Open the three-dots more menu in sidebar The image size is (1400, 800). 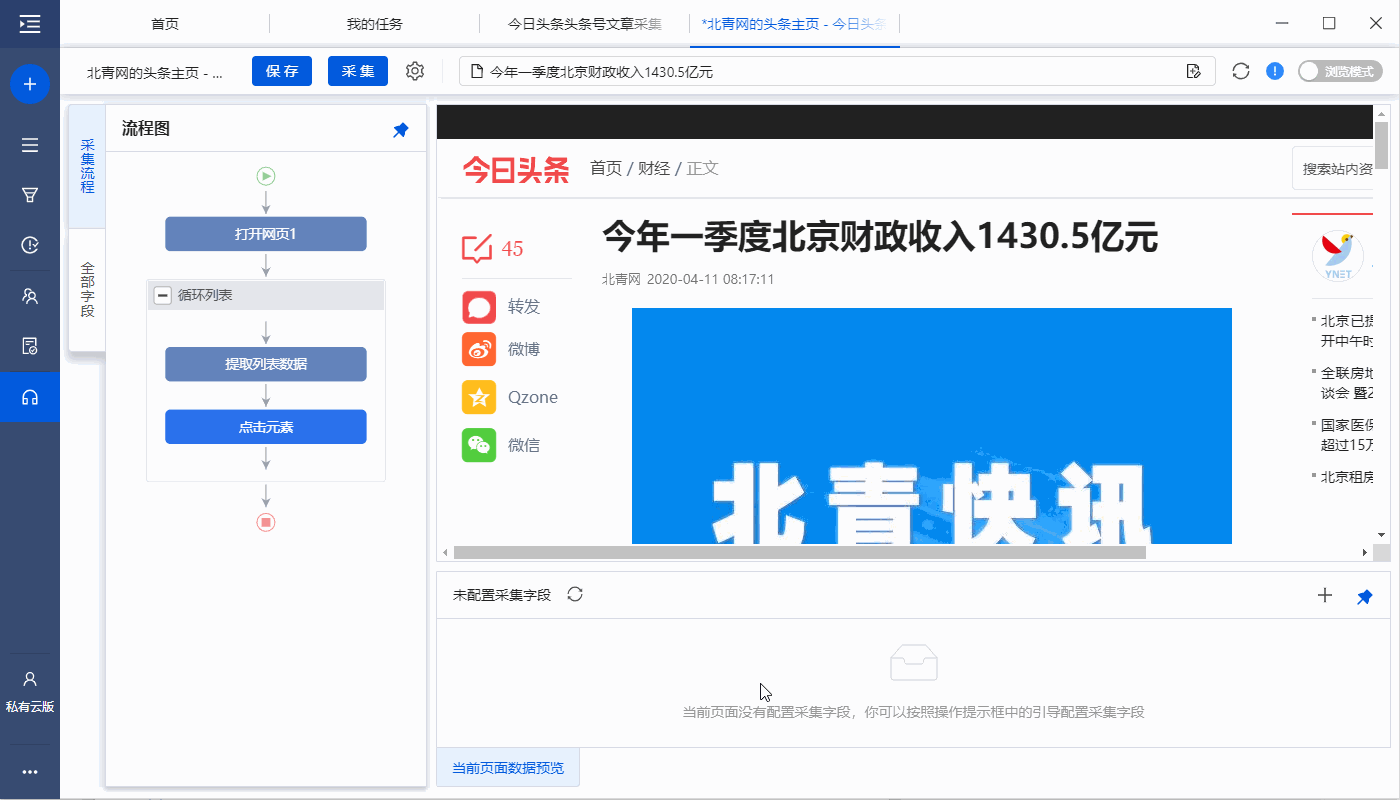pyautogui.click(x=30, y=772)
